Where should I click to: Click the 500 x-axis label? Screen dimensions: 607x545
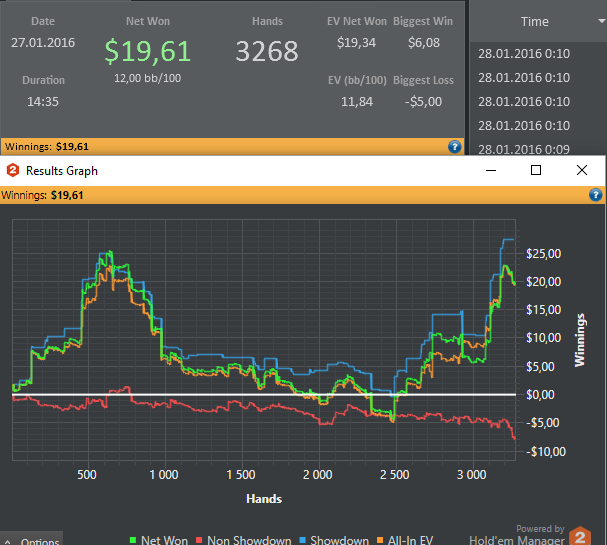87,475
